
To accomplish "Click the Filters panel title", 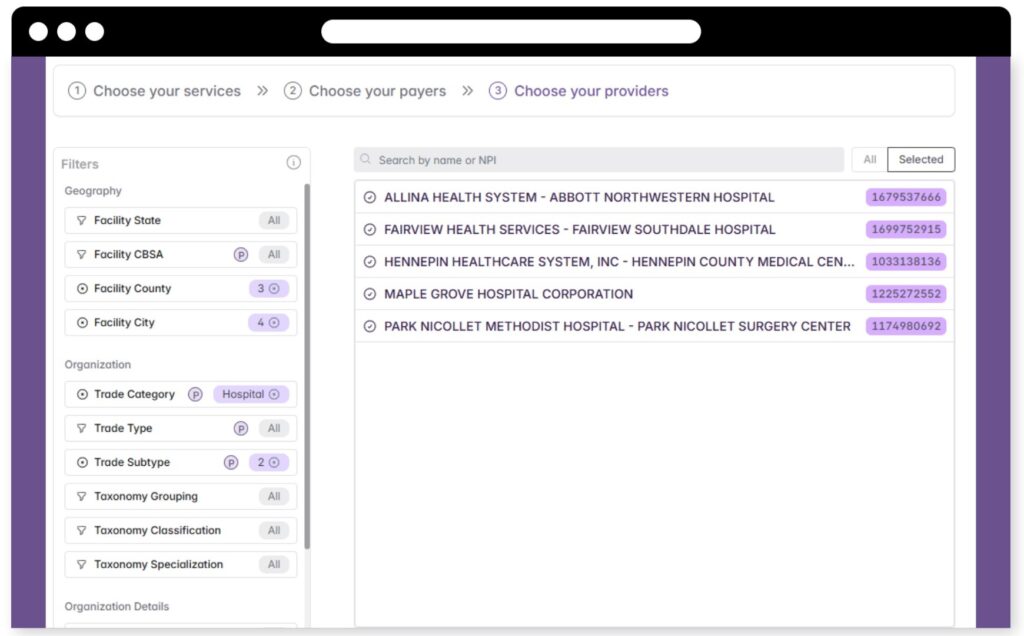I will [x=80, y=164].
